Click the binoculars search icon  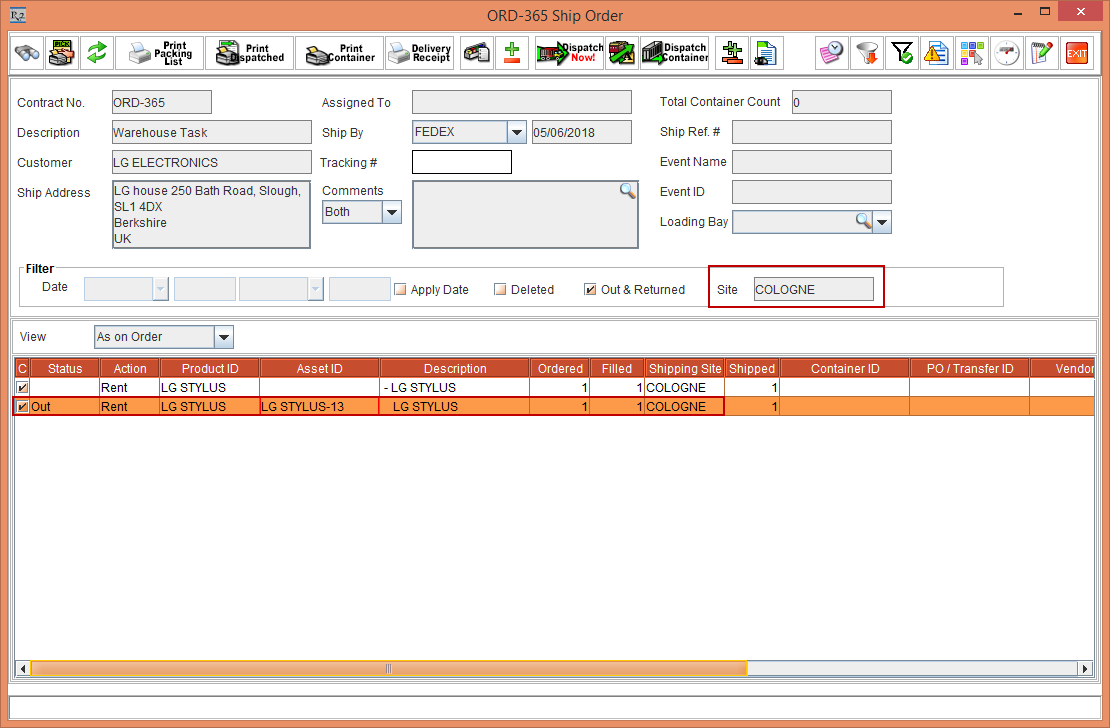27,53
